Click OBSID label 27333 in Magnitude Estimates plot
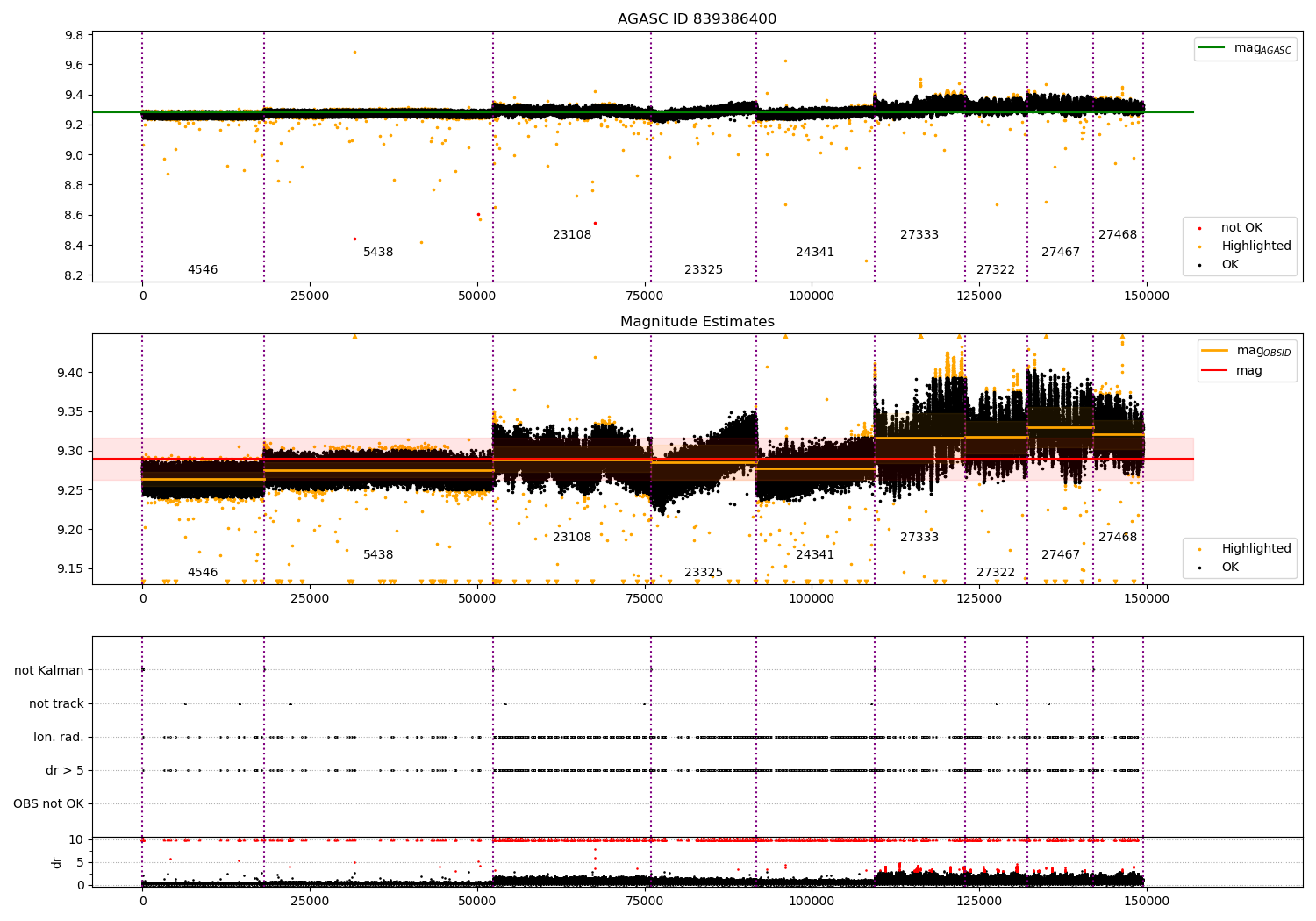 click(x=919, y=538)
